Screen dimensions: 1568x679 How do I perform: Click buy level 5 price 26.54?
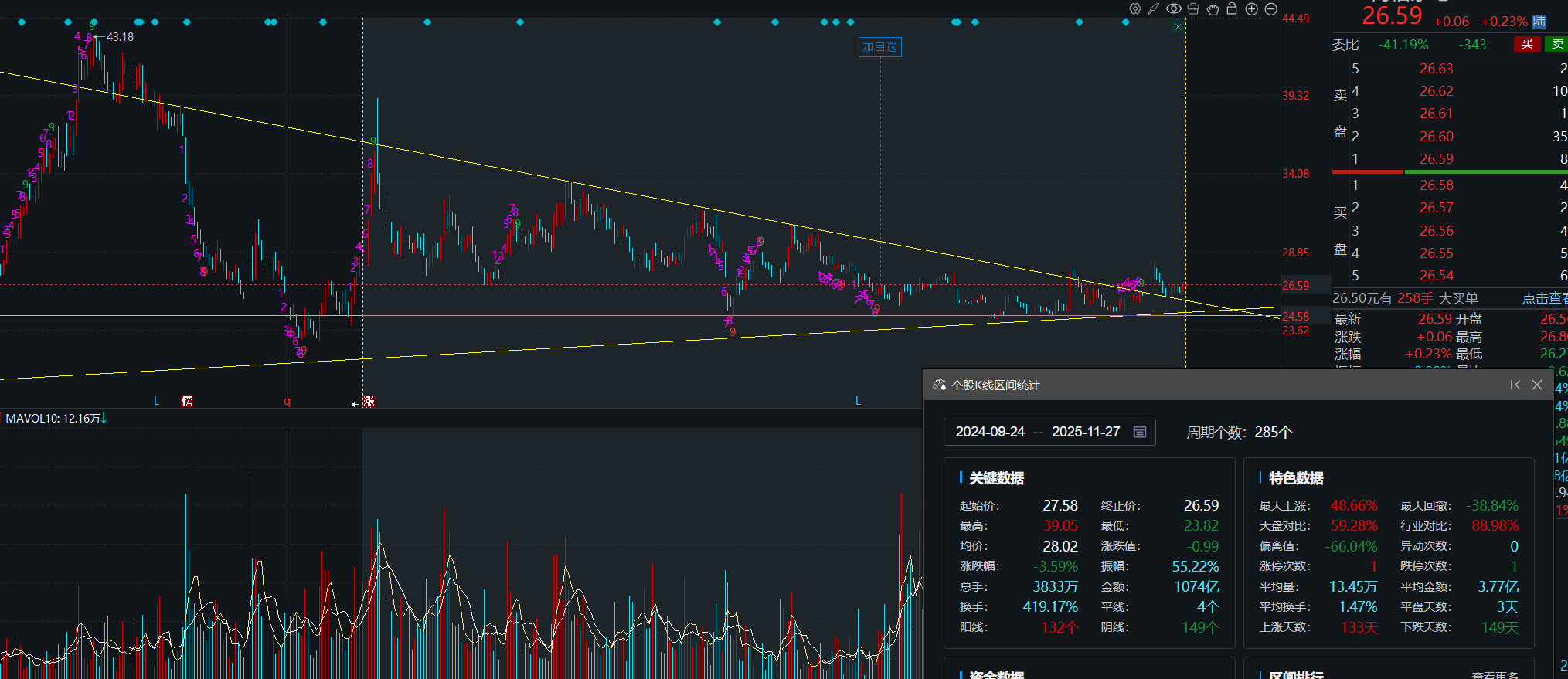pyautogui.click(x=1437, y=276)
